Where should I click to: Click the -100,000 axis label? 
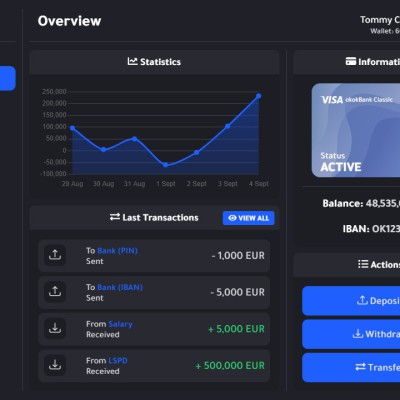click(x=53, y=174)
